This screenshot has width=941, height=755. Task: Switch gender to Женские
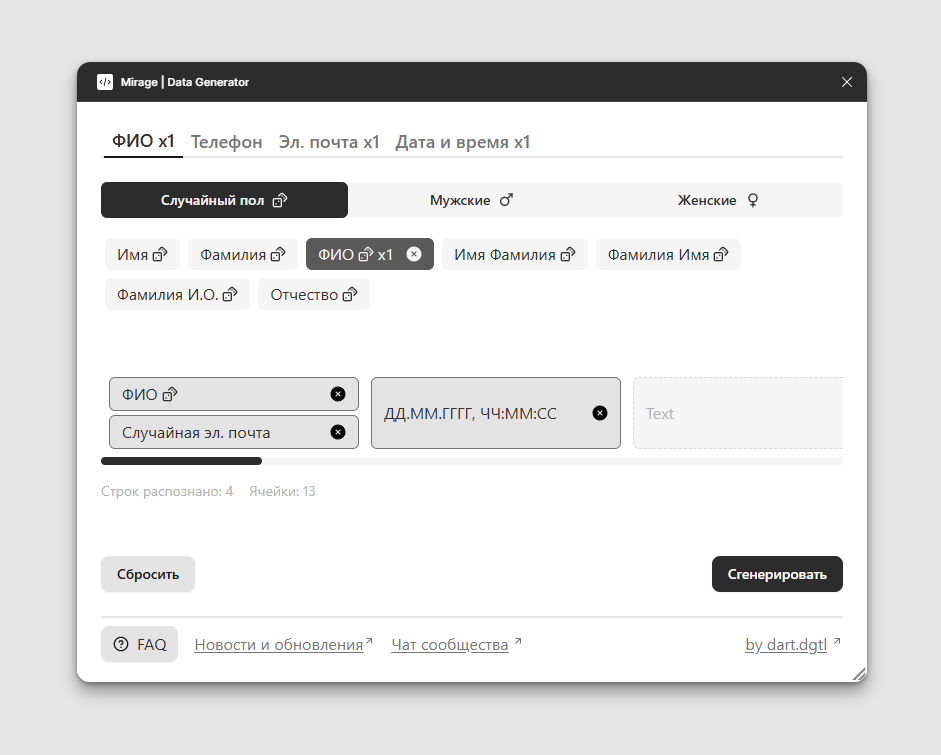click(718, 200)
